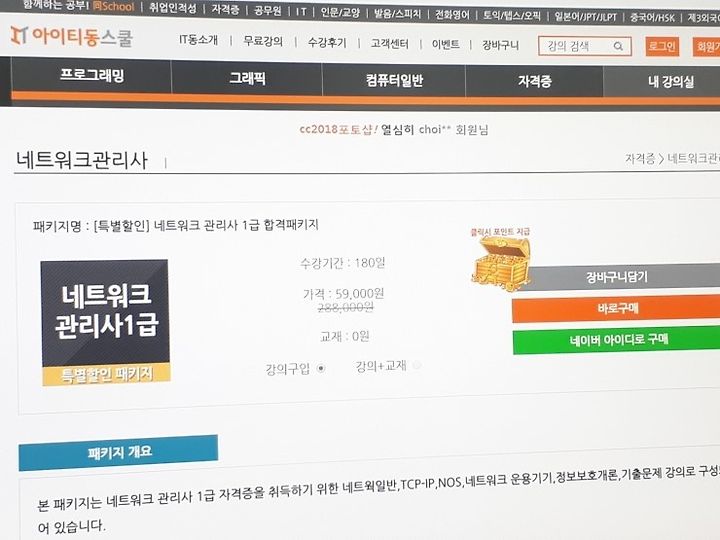Switch to the 그래픽 category tab
This screenshot has height=540, width=720.
[x=248, y=78]
